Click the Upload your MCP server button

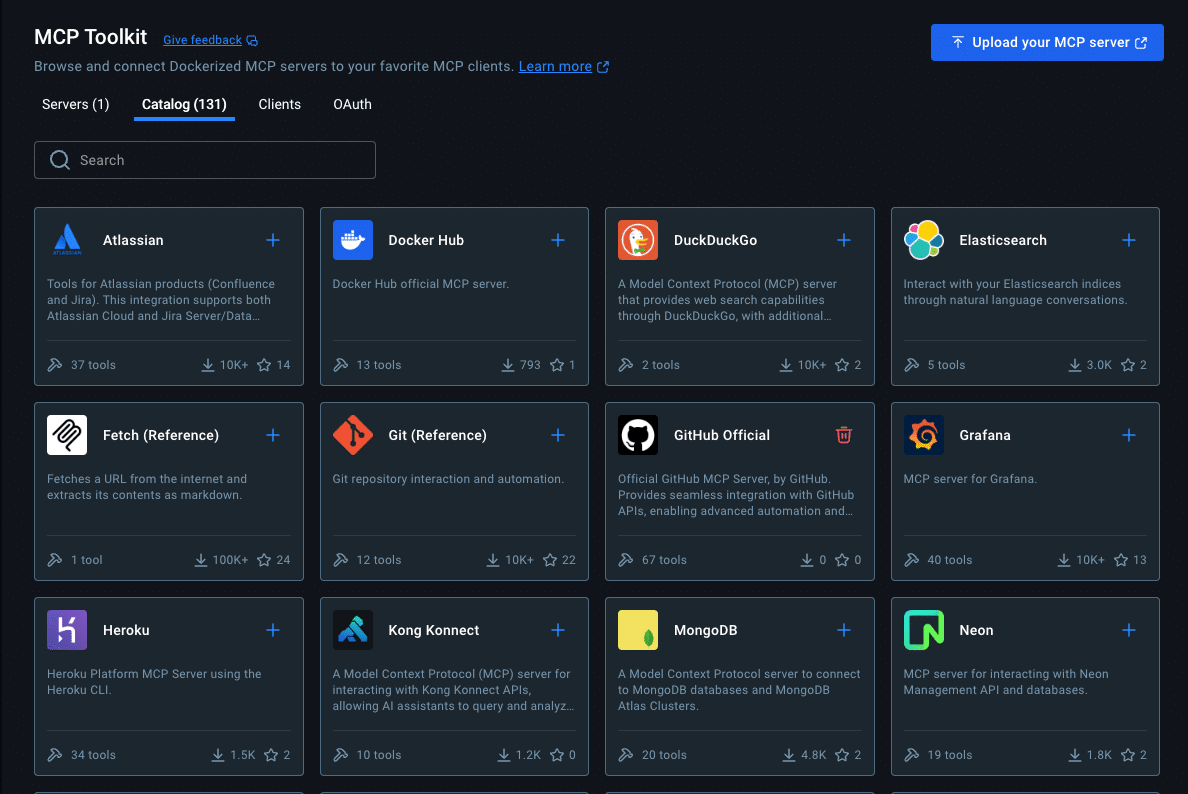1046,42
